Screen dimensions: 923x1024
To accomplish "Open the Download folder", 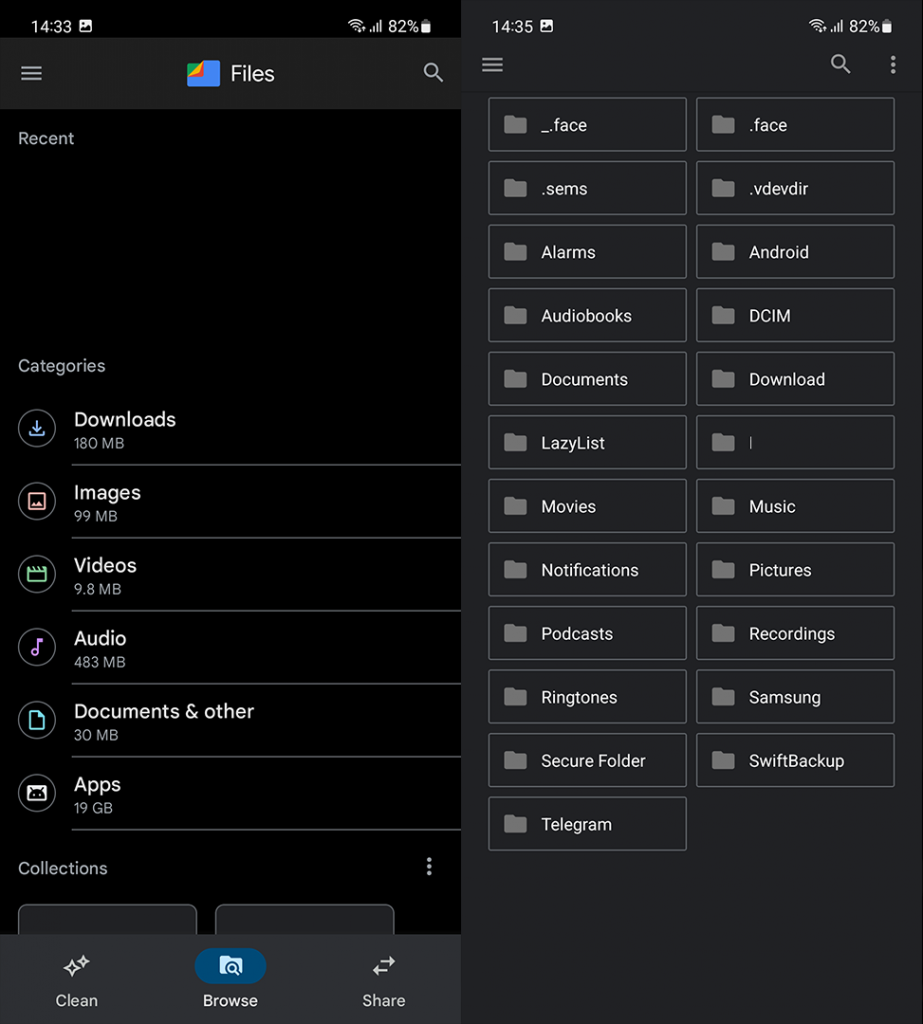I will (x=795, y=379).
